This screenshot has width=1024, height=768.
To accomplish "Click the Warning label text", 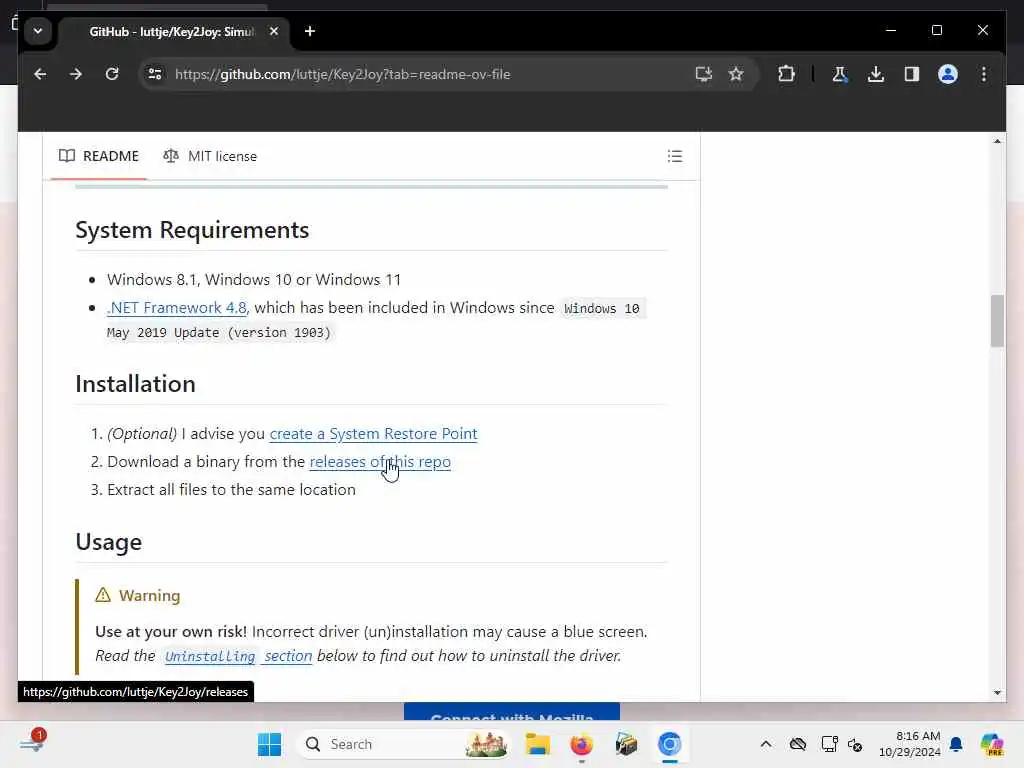I will pyautogui.click(x=150, y=596).
